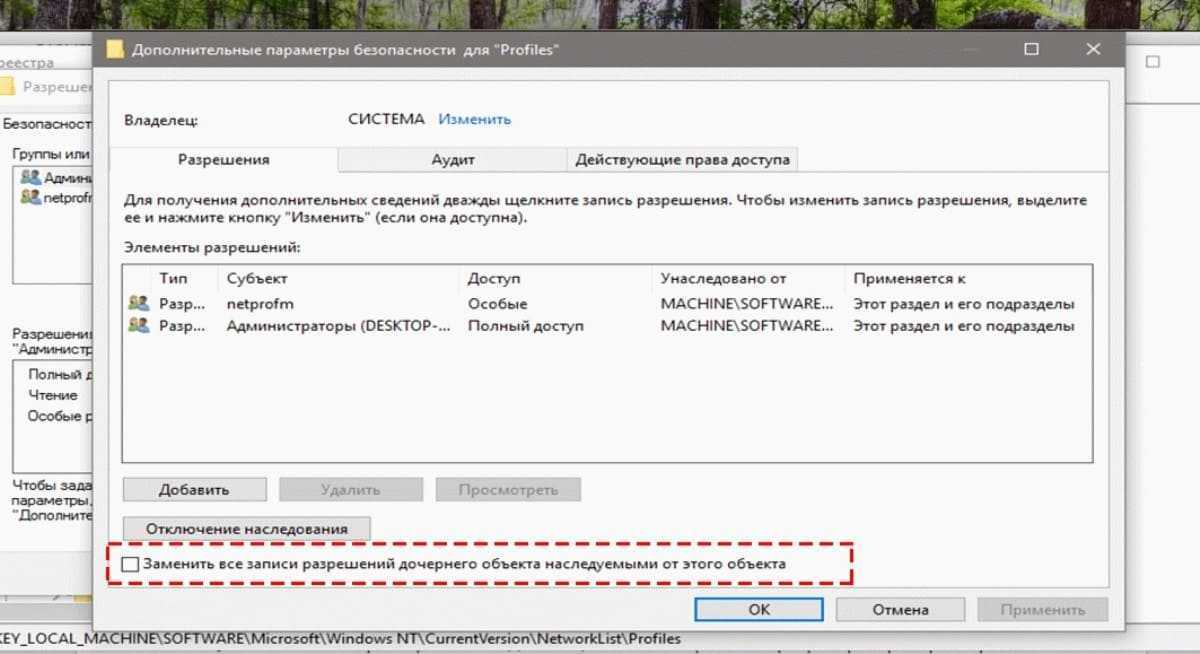
Task: Click the Отключение наследования button
Action: [246, 528]
